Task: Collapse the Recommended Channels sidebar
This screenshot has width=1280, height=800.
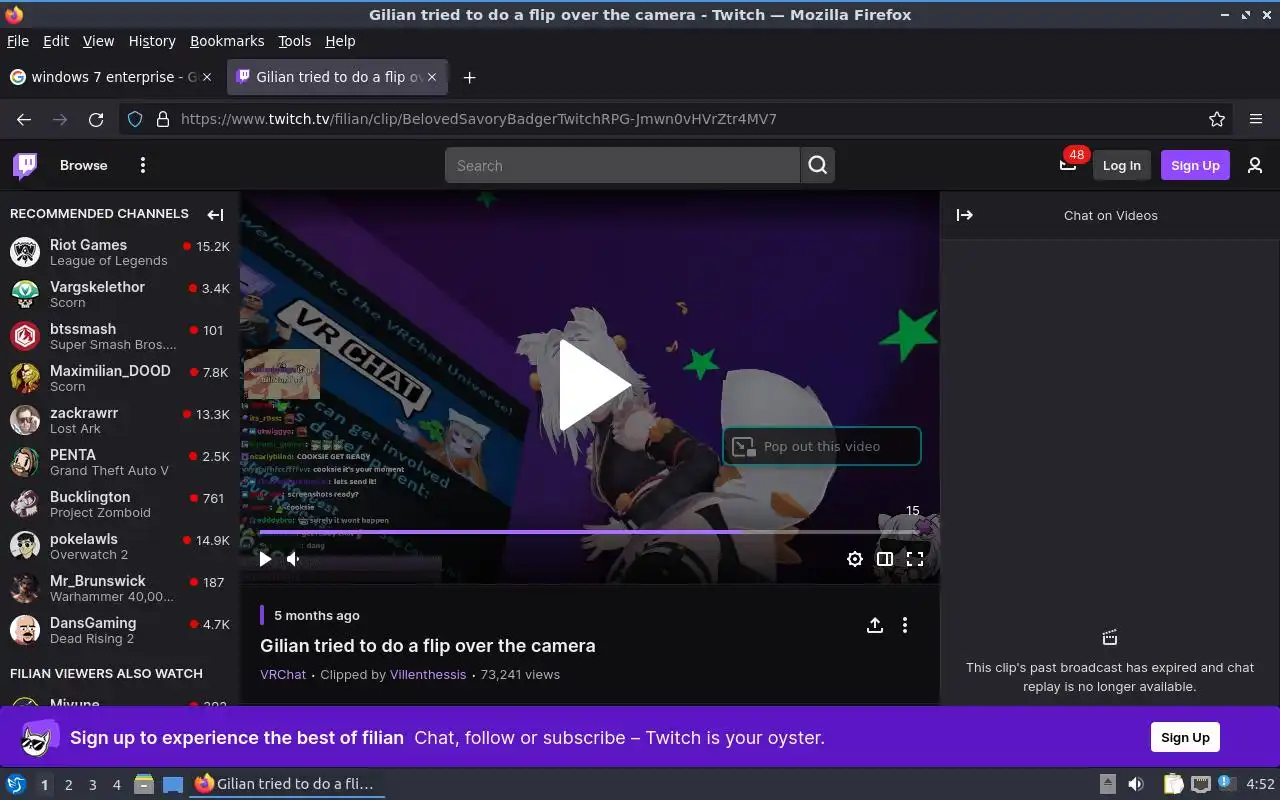Action: 215,214
